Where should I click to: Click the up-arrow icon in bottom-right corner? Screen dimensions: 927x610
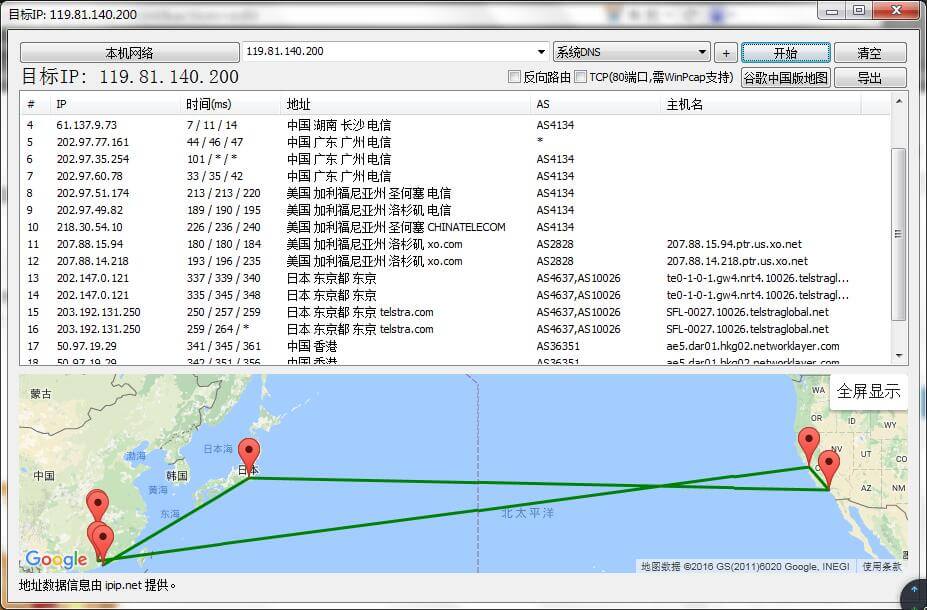[911, 594]
